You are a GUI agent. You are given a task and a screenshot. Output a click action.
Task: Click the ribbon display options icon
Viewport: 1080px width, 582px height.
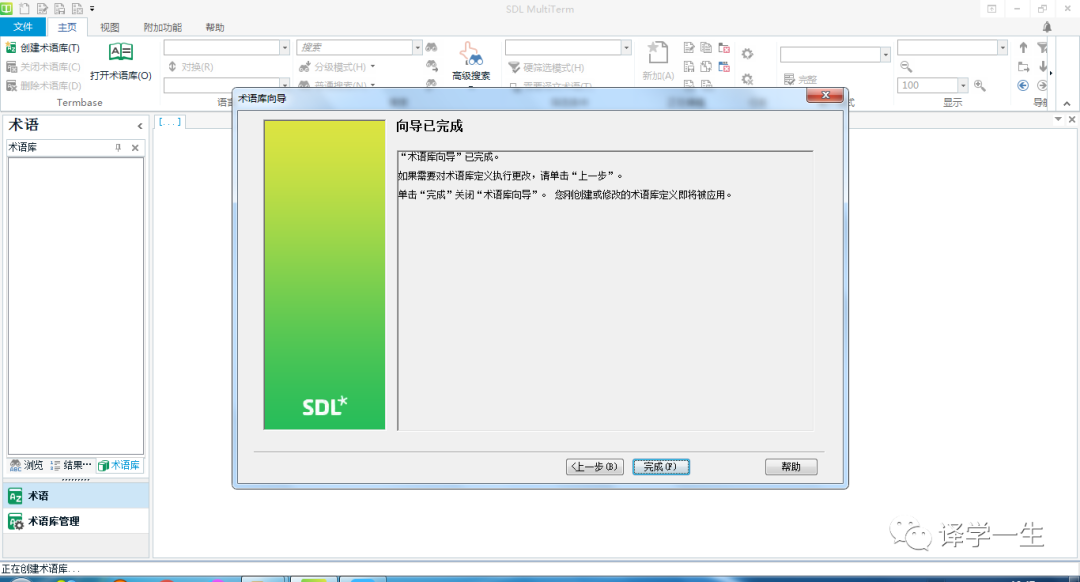click(992, 9)
